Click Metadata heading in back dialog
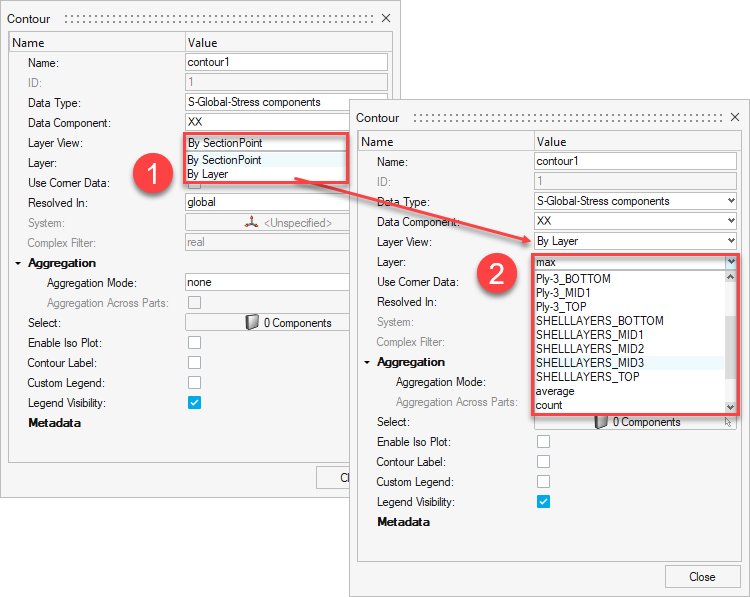The width and height of the screenshot is (750, 597). pyautogui.click(x=55, y=423)
